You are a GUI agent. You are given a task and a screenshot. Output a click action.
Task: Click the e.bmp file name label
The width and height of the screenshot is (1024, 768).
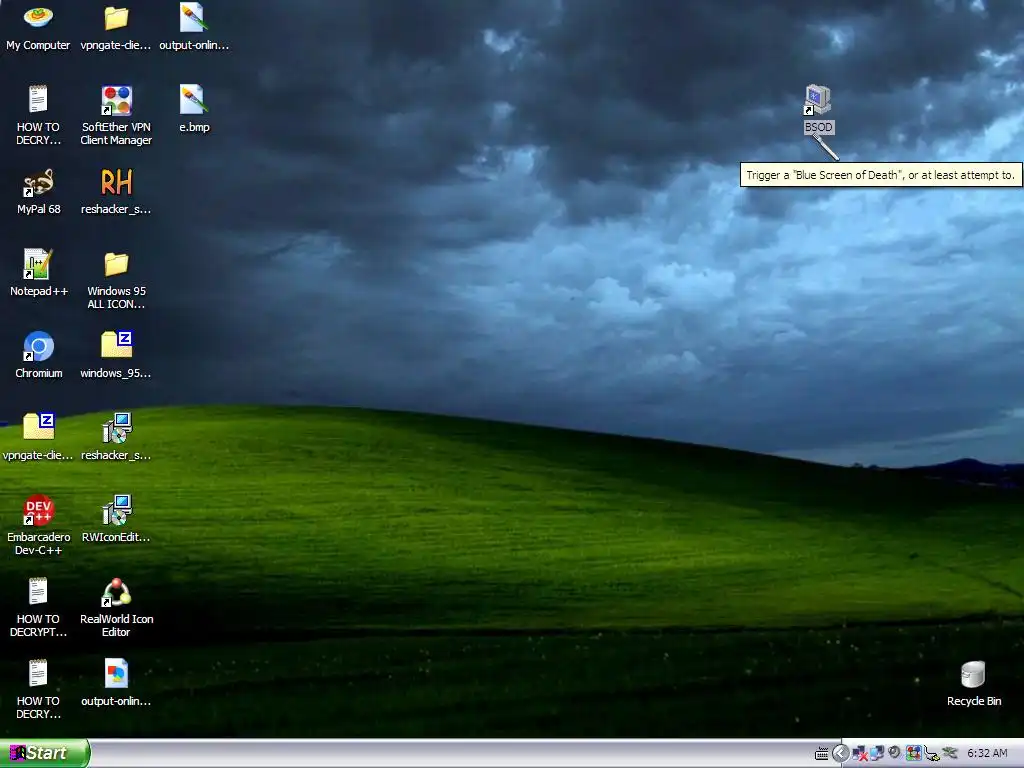coord(195,127)
